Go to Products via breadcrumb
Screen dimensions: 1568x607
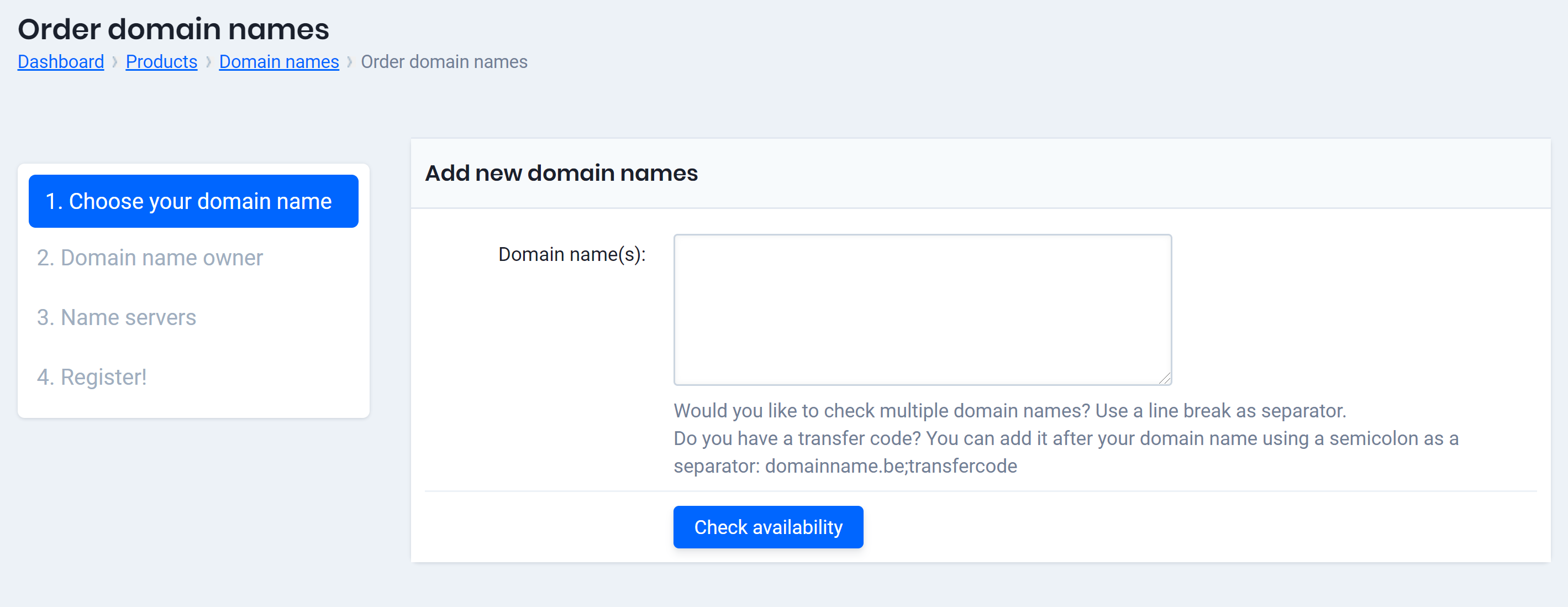pos(161,61)
